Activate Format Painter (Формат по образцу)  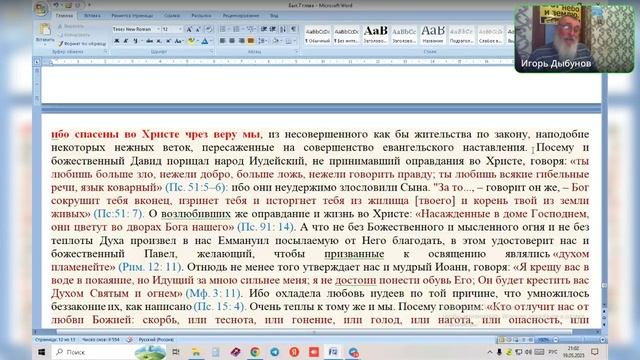pyautogui.click(x=82, y=43)
